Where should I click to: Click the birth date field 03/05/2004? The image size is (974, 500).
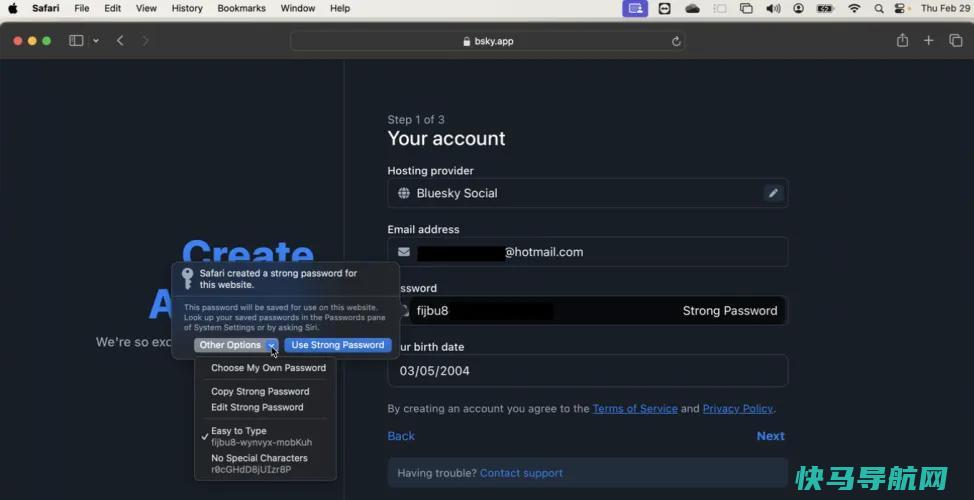pos(588,371)
